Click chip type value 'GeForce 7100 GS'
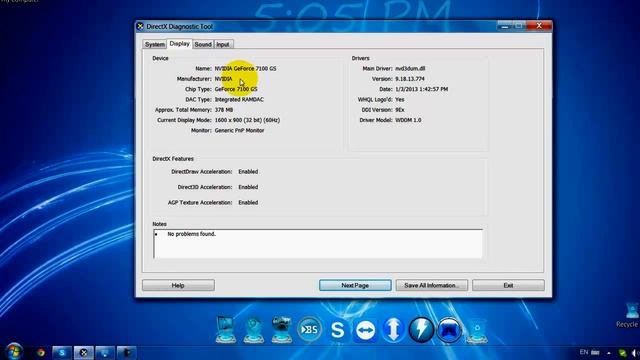Viewport: 640px width, 360px height. point(236,89)
